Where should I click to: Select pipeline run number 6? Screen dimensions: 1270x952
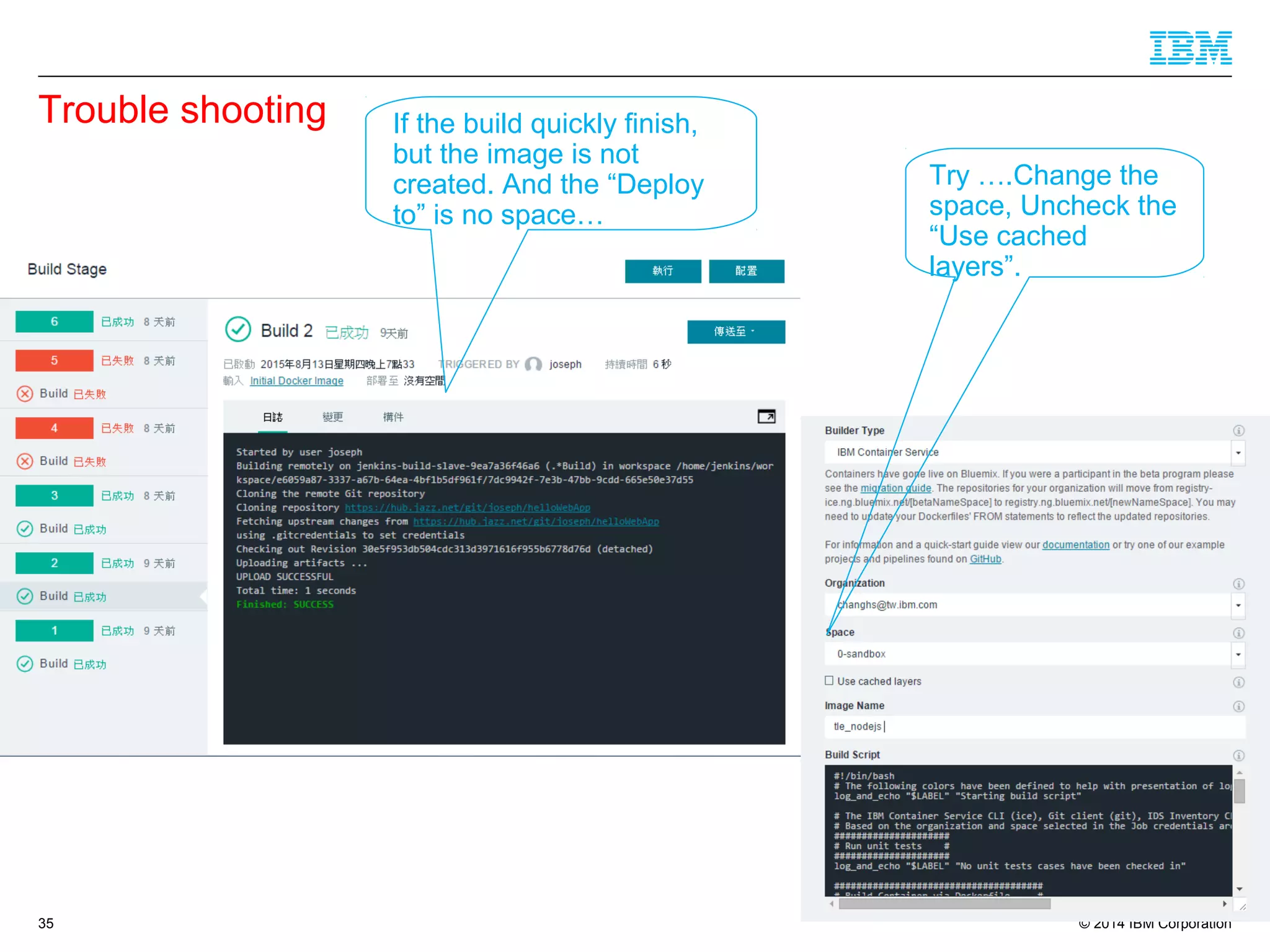click(x=55, y=322)
